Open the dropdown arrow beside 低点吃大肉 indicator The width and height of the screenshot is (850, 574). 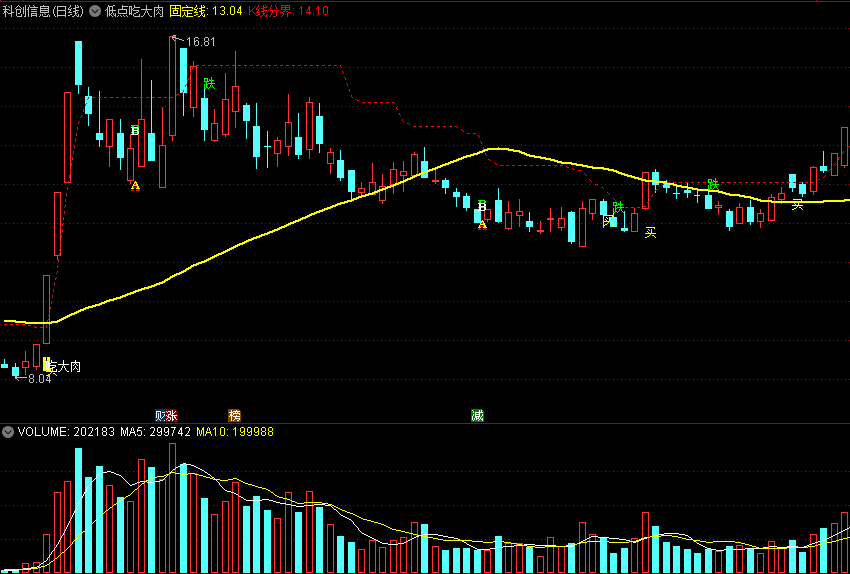[x=95, y=11]
